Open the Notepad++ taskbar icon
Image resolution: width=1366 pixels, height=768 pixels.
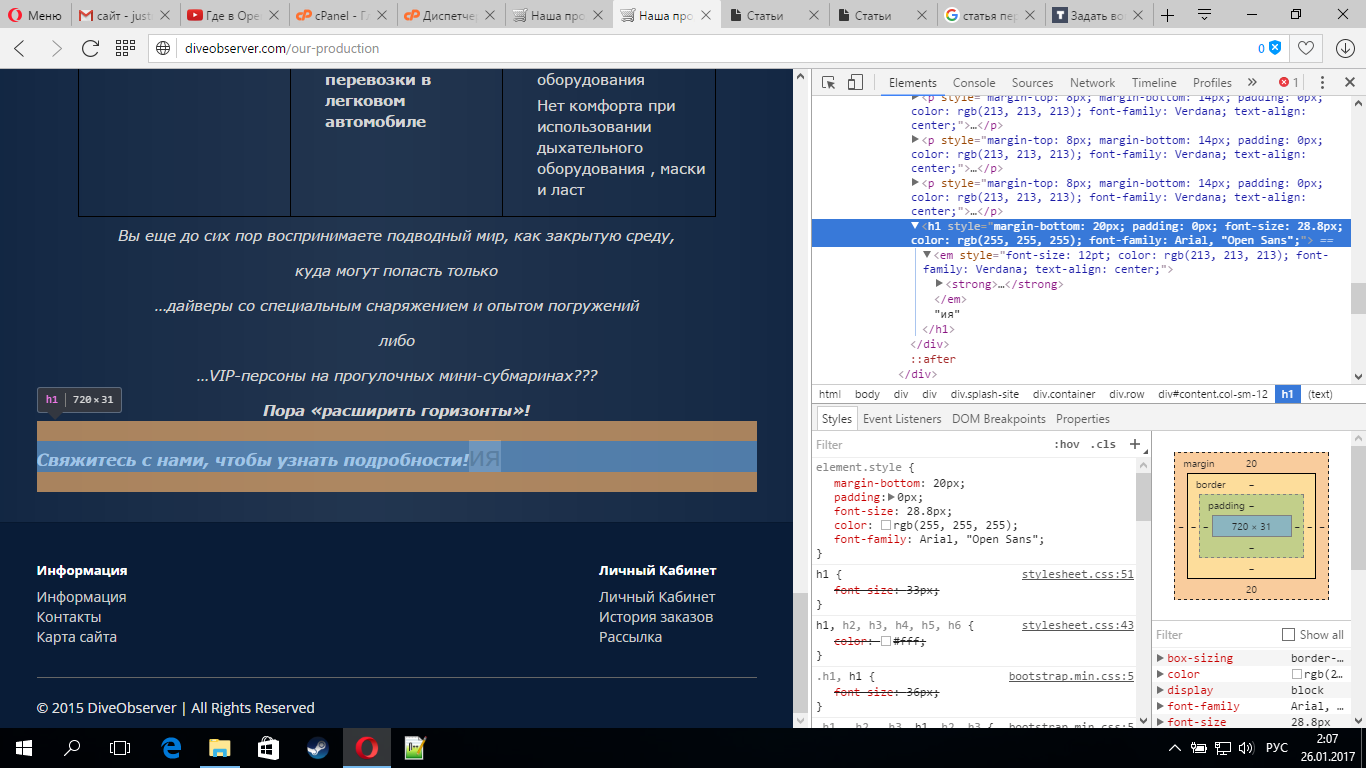pyautogui.click(x=414, y=747)
